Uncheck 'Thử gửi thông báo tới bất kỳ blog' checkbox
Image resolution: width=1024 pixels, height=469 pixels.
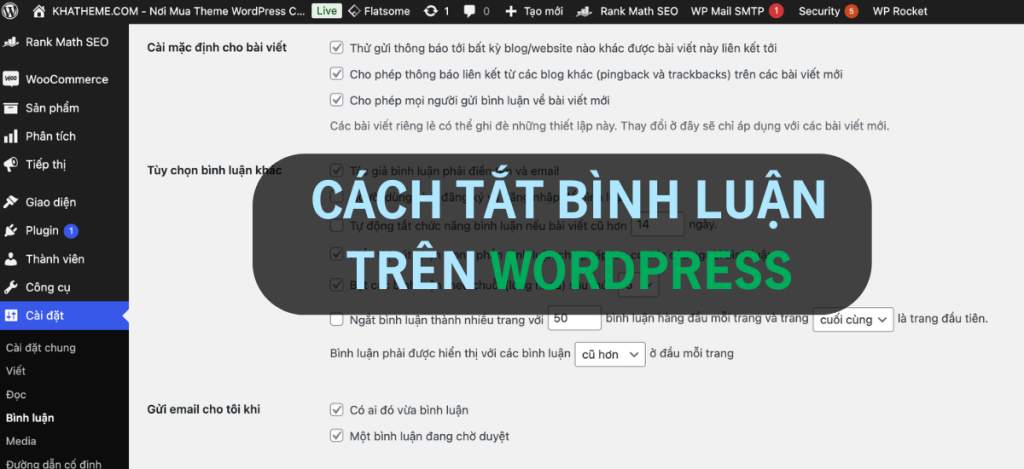point(336,48)
